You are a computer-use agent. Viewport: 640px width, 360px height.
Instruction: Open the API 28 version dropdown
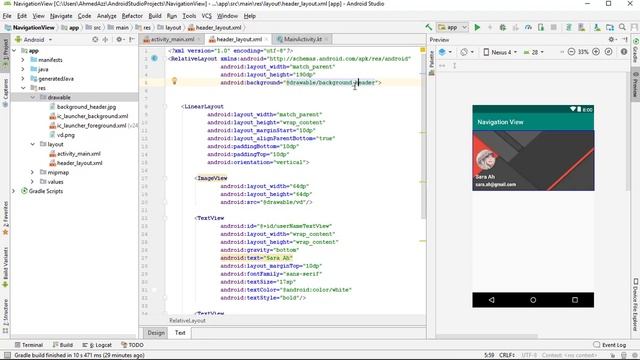tap(533, 52)
